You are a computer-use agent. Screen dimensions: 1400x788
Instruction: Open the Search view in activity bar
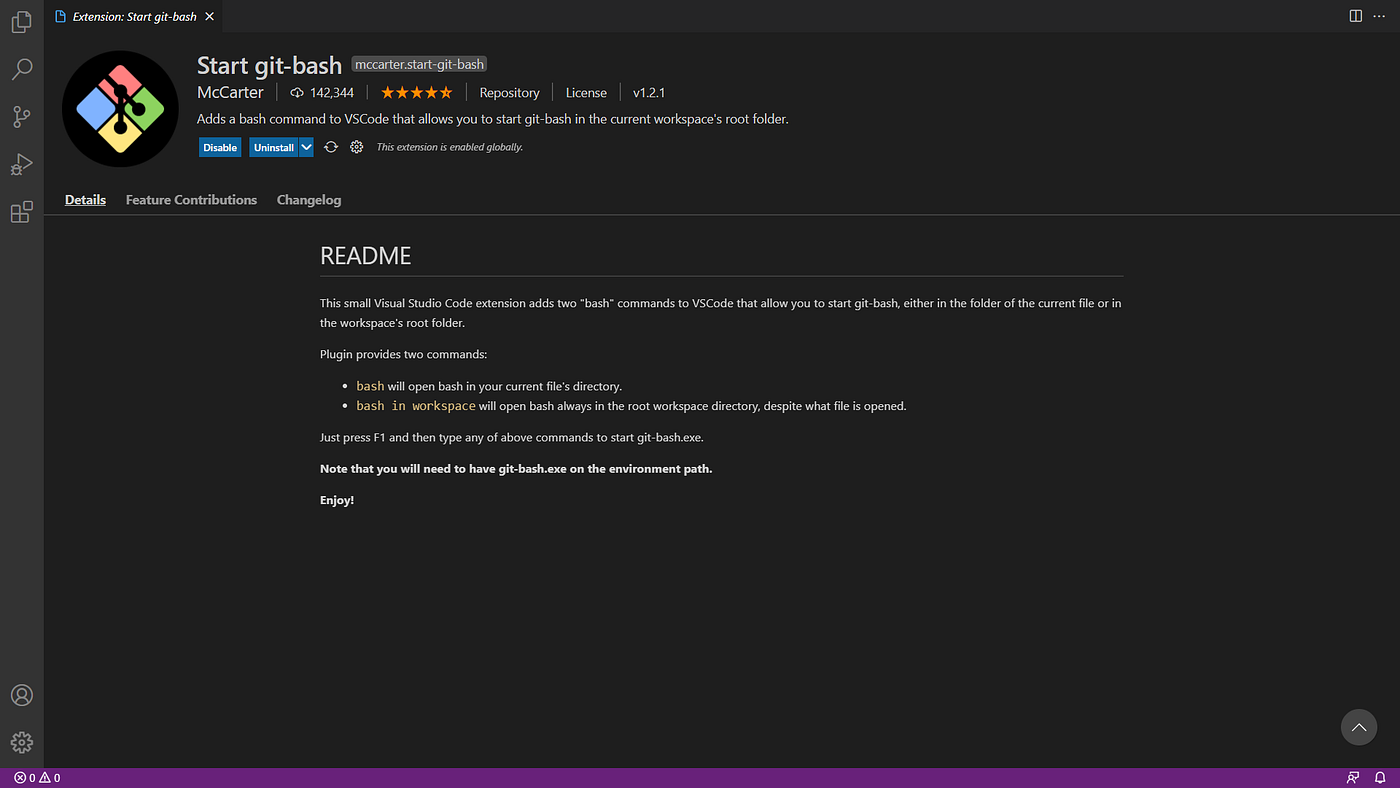(x=21, y=69)
